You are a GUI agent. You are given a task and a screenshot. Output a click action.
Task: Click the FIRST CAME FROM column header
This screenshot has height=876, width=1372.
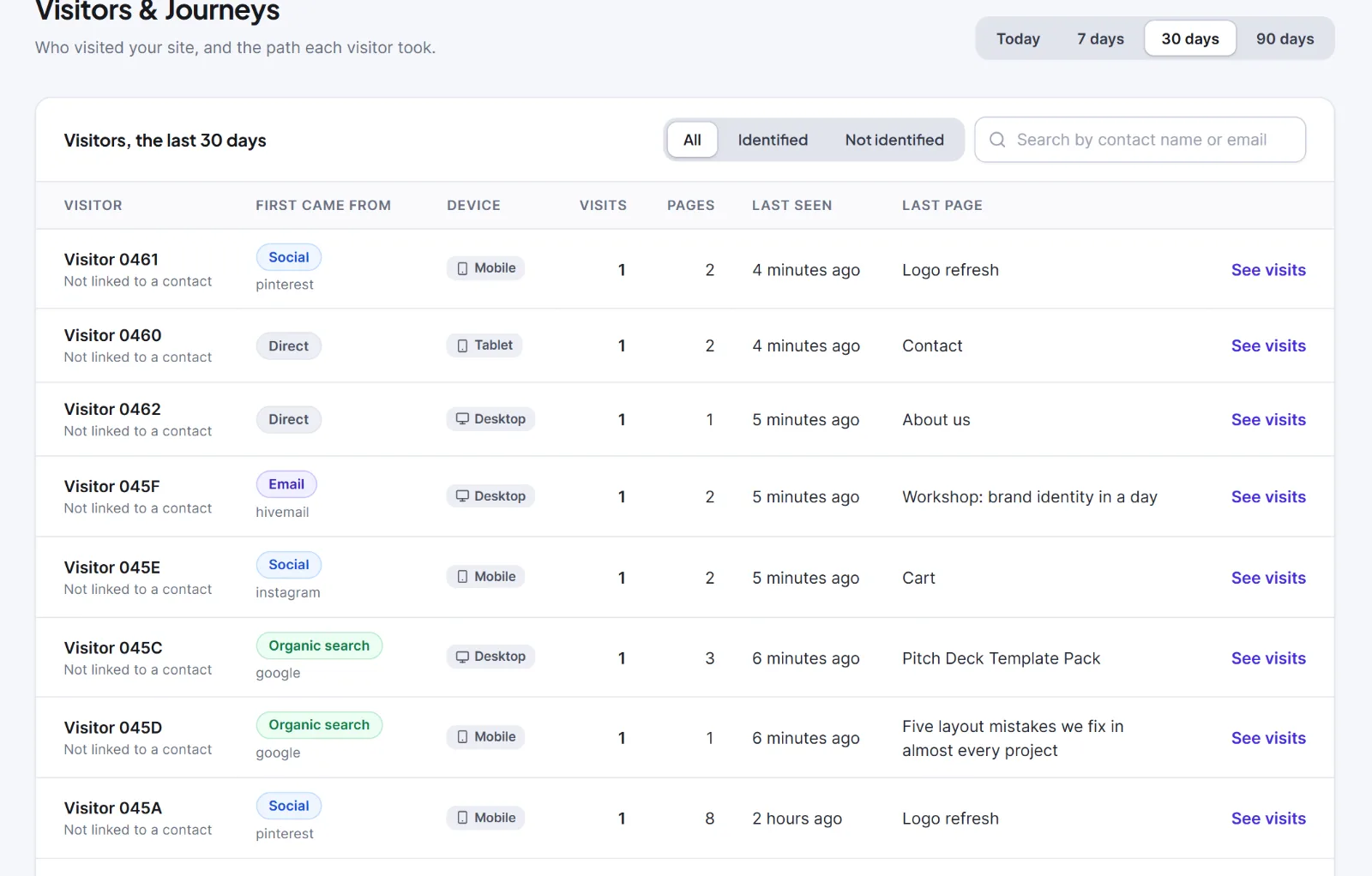coord(323,205)
